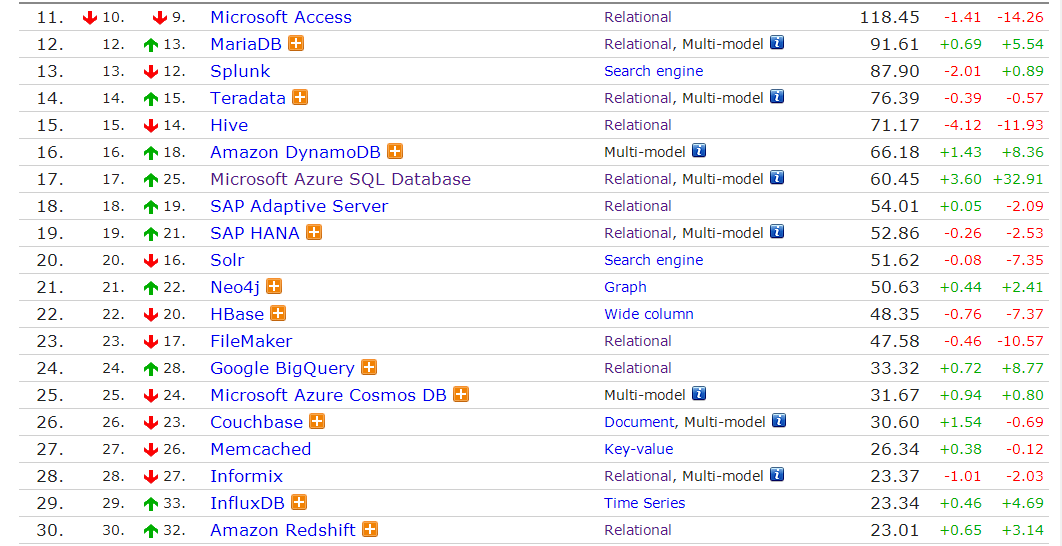Open the Informix link
This screenshot has width=1062, height=546.
[x=247, y=476]
